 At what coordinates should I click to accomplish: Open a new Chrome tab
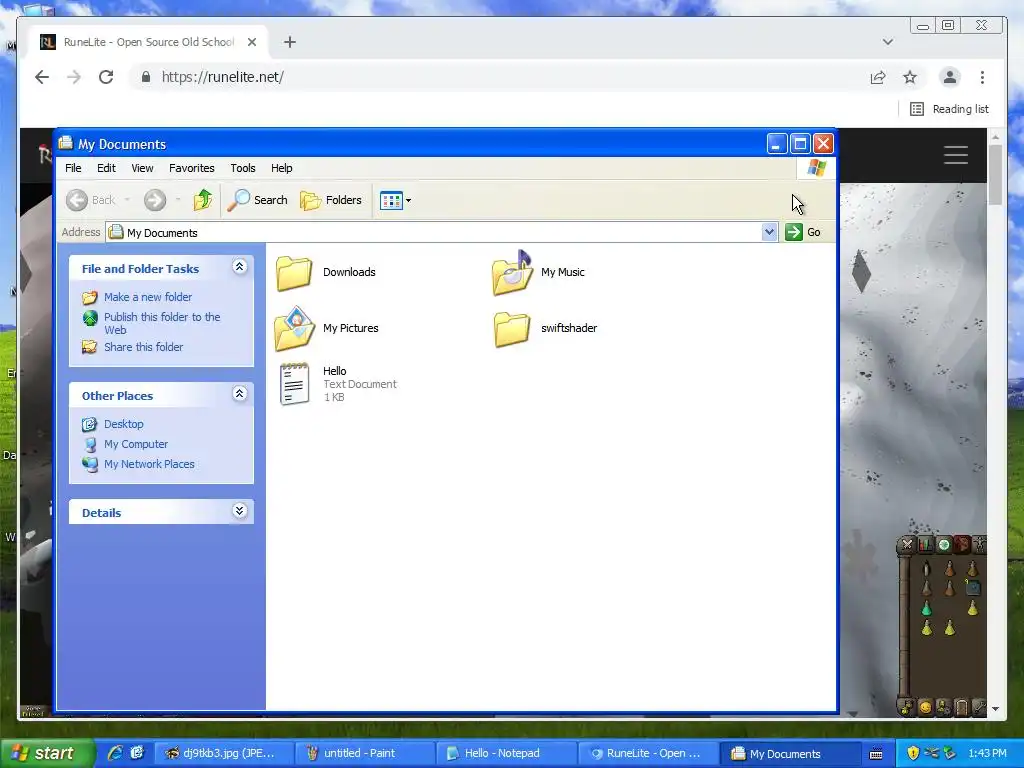(x=290, y=42)
